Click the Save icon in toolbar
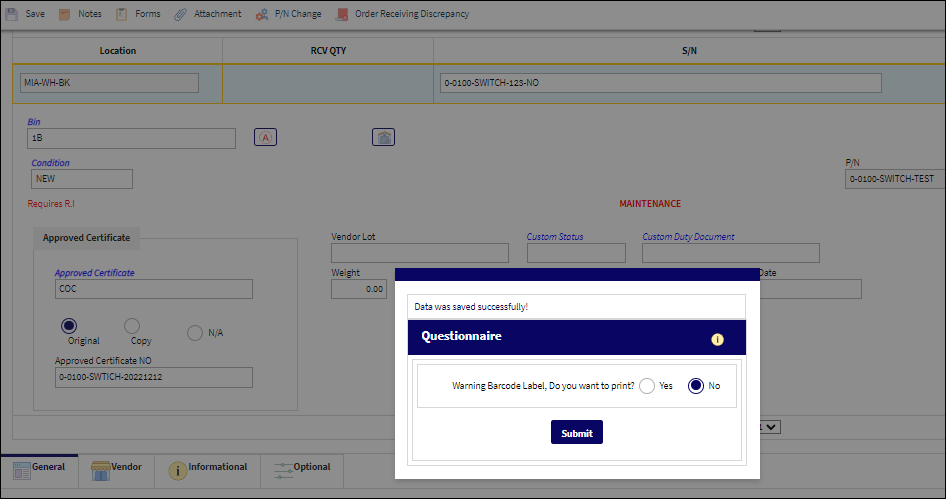Viewport: 946px width, 499px height. [11, 14]
